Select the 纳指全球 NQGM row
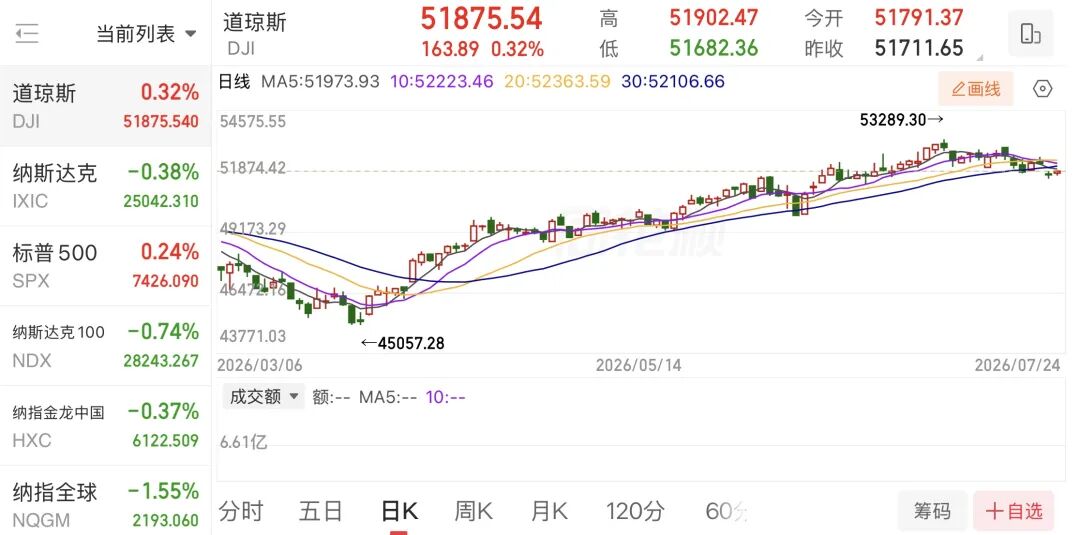Image resolution: width=1080 pixels, height=535 pixels. (105, 501)
